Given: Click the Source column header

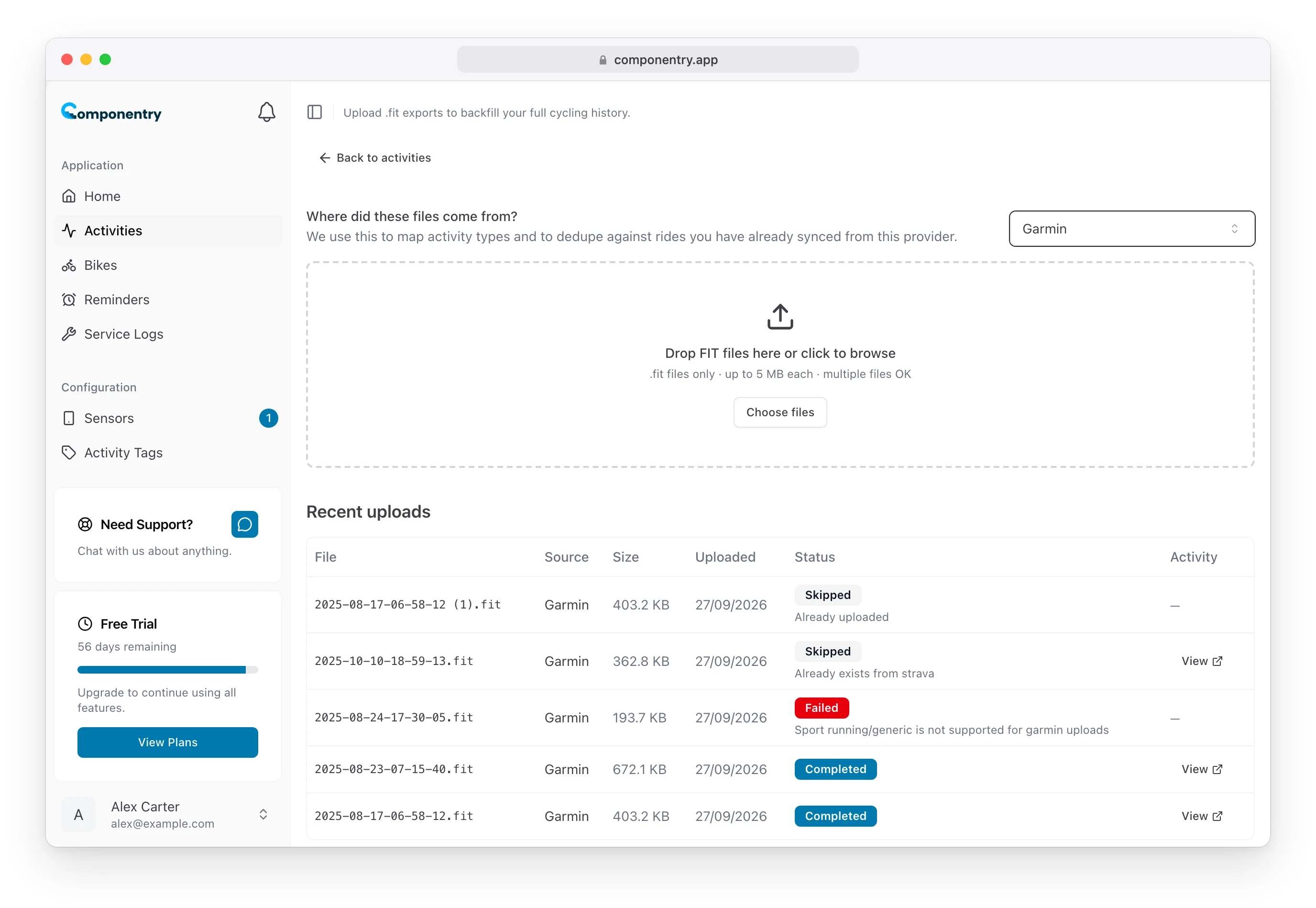Looking at the screenshot, I should [x=567, y=557].
